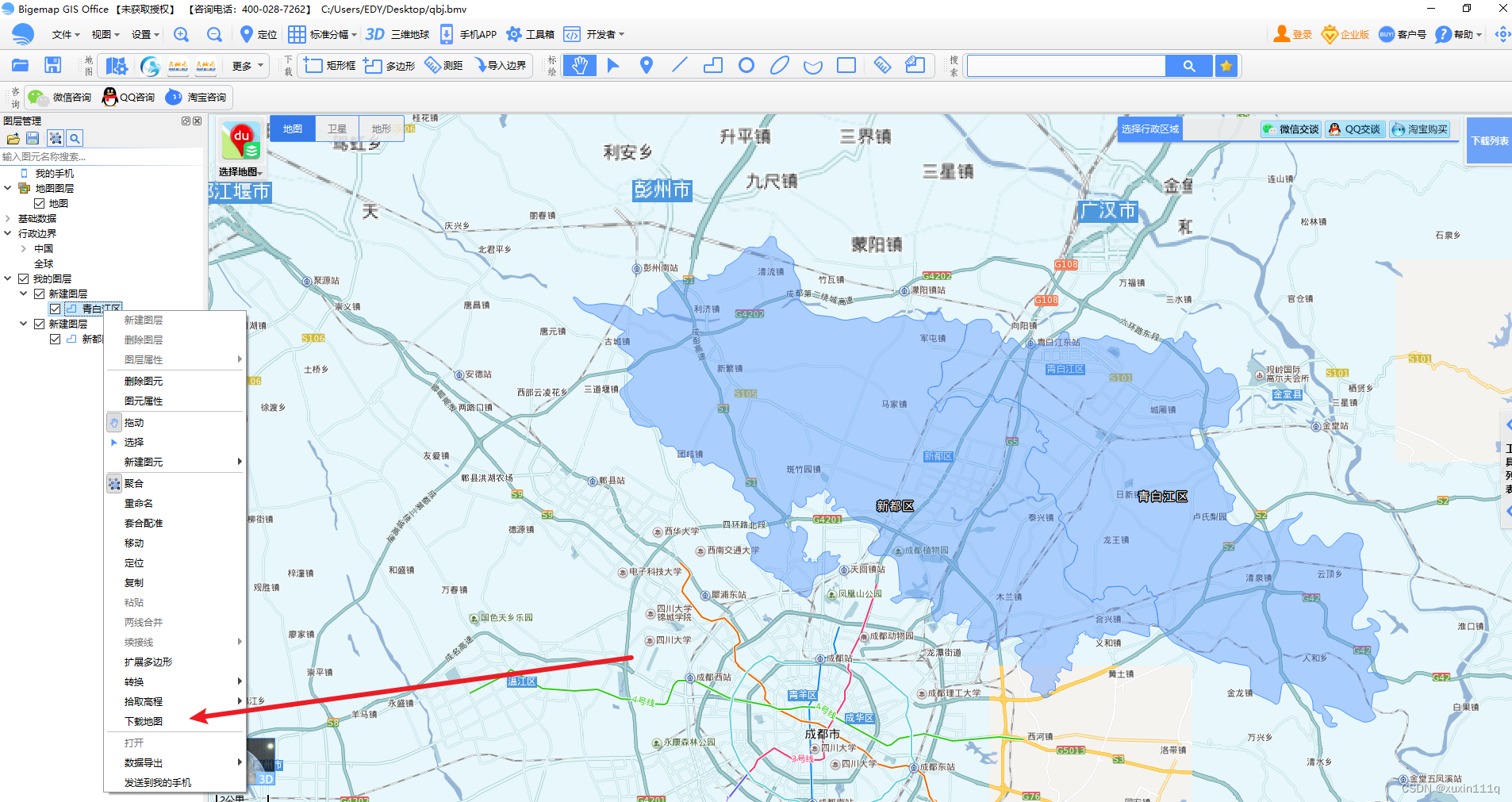The height and width of the screenshot is (802, 1512).
Task: Open the 转换 submenu in context menu
Action: 134,681
